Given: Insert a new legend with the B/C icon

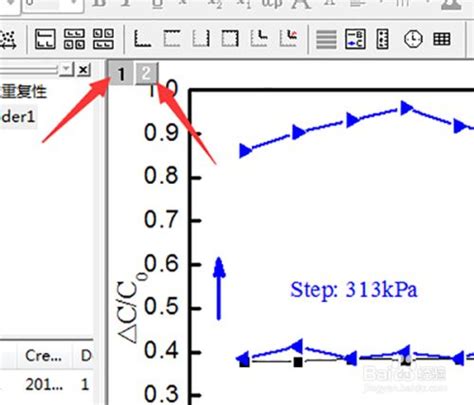Looking at the screenshot, I should (x=355, y=39).
